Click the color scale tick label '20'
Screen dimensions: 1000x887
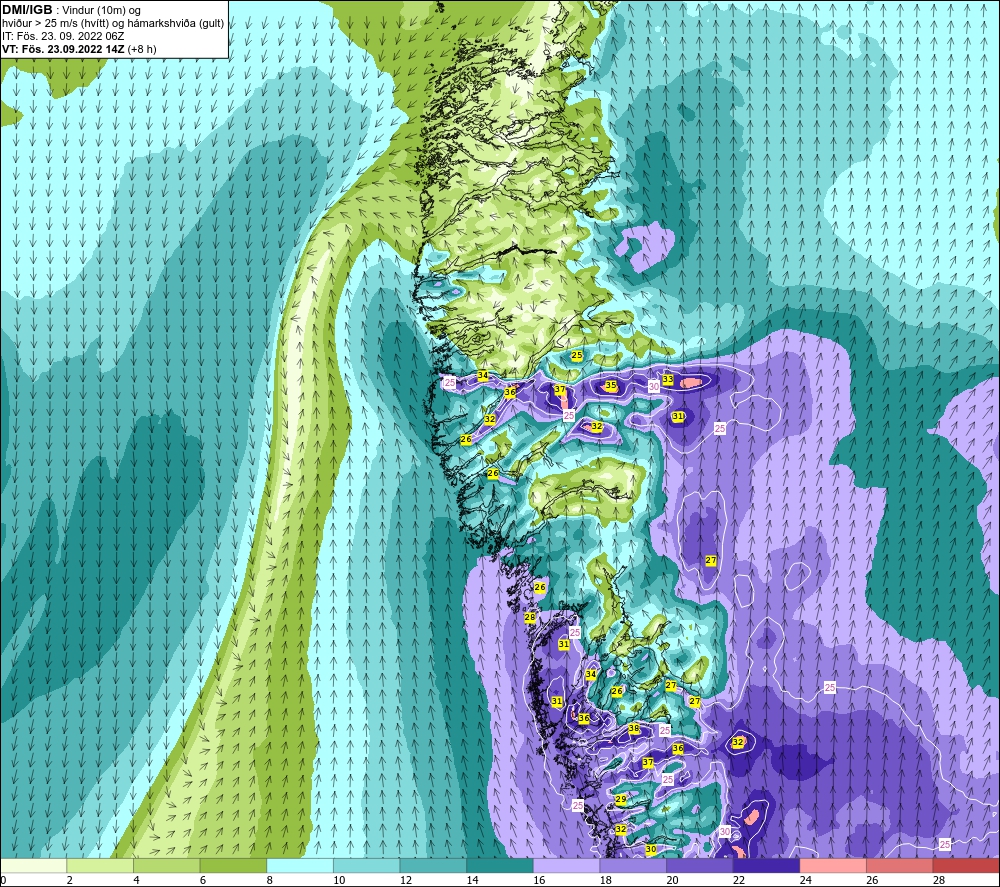click(672, 880)
